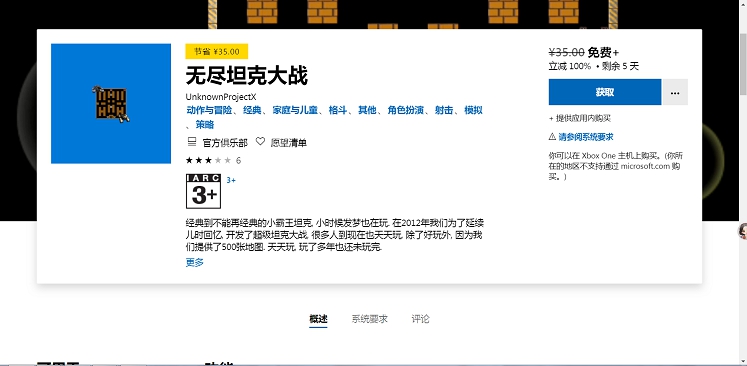Open the 家庭与儿童 category link

pos(295,110)
